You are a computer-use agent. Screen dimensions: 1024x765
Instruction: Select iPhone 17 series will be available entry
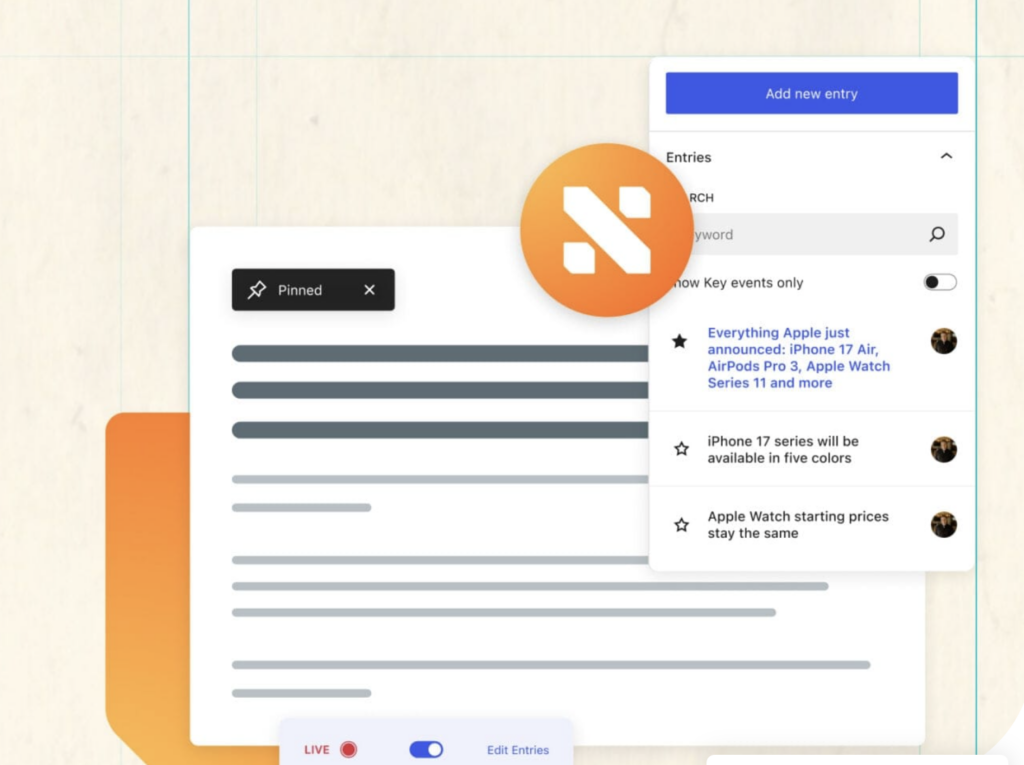tap(782, 449)
